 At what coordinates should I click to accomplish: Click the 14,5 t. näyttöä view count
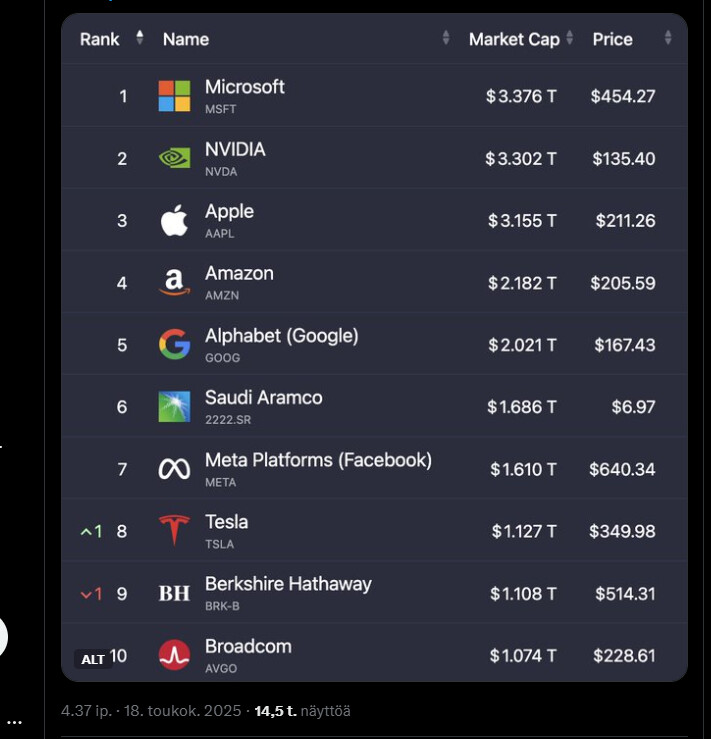[302, 711]
